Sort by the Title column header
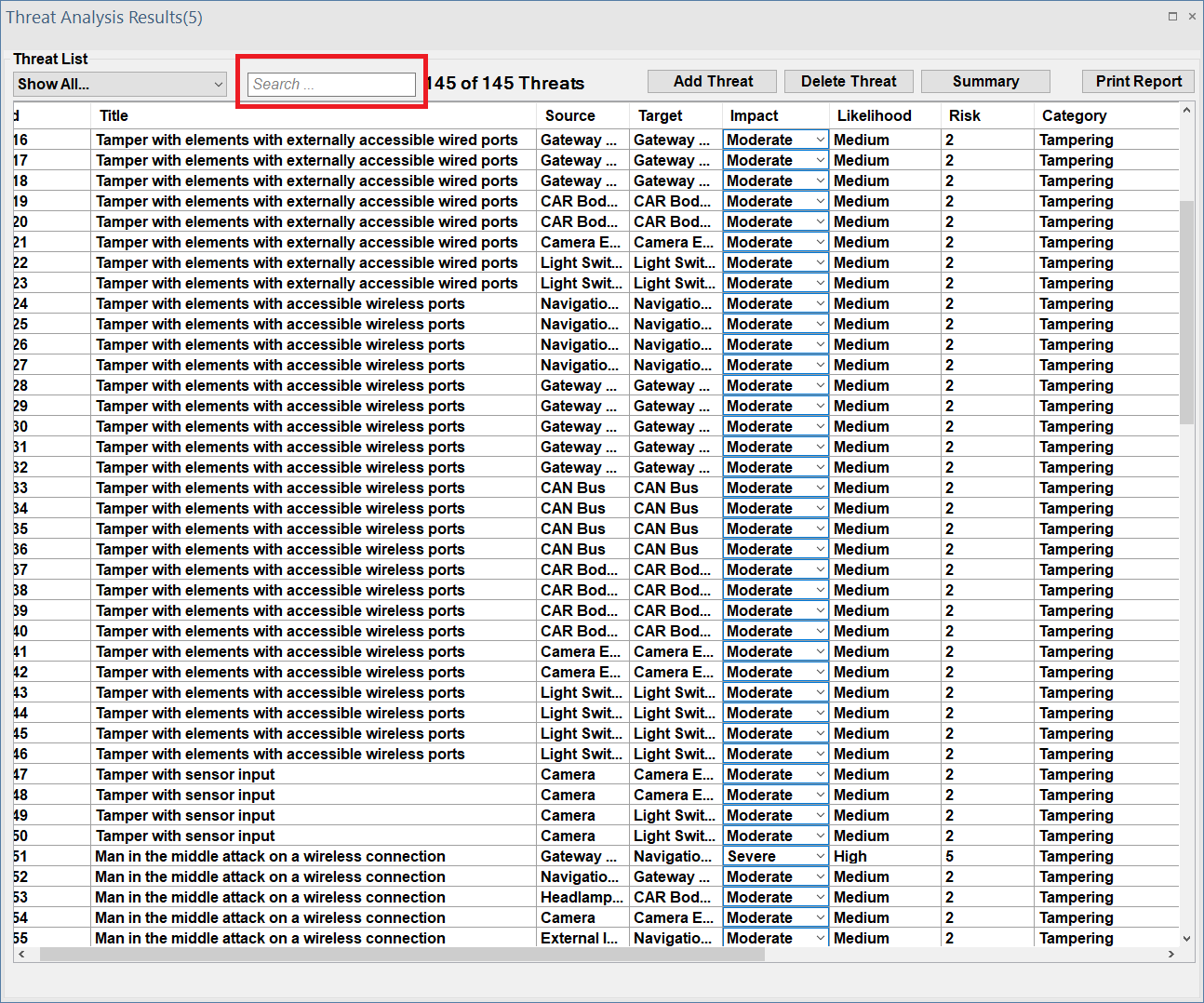The image size is (1204, 1003). tap(114, 115)
